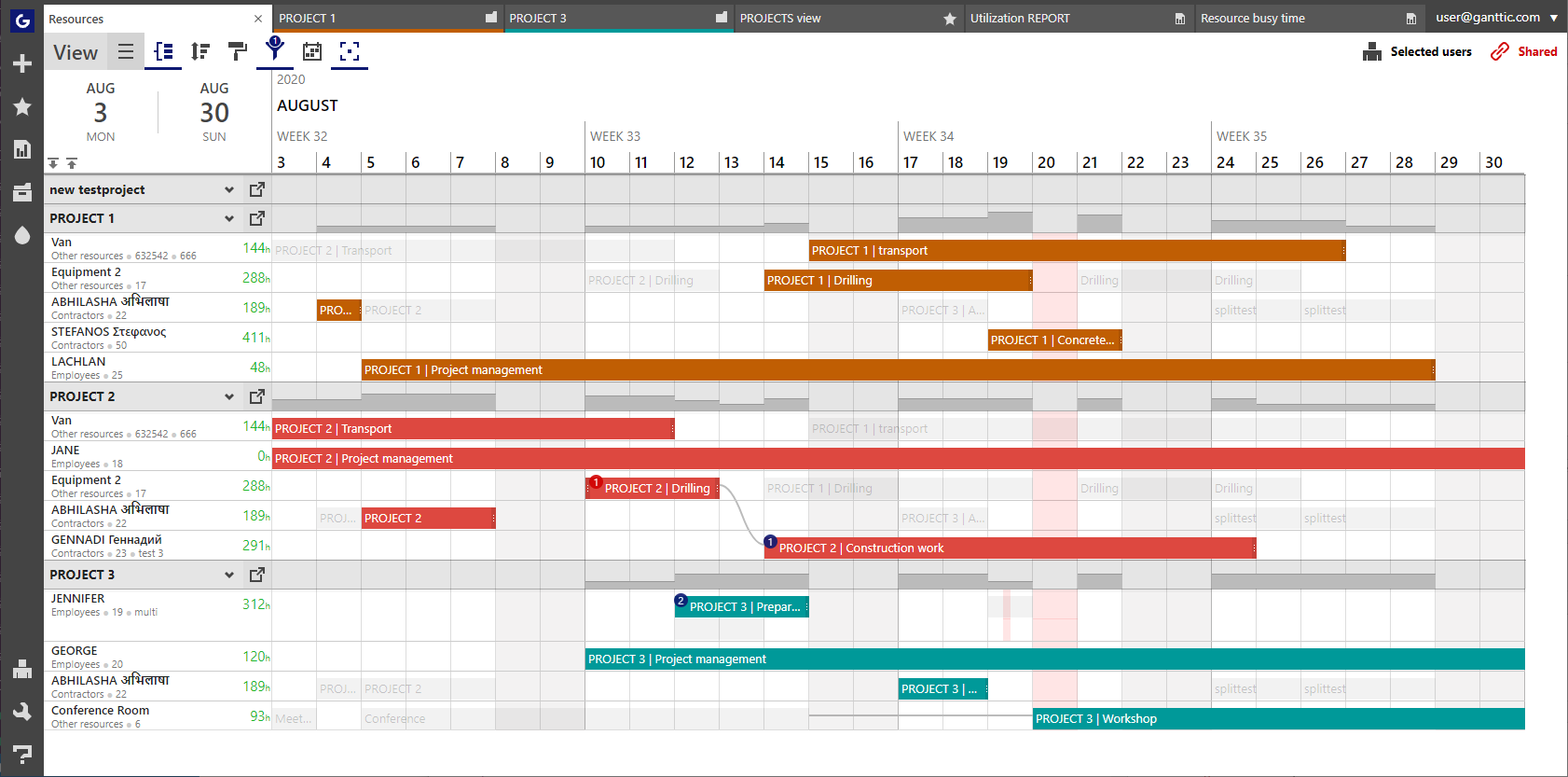Select the orange PROJECT 1 Drilling task
Screen dimensions: 1568x777
[899, 280]
